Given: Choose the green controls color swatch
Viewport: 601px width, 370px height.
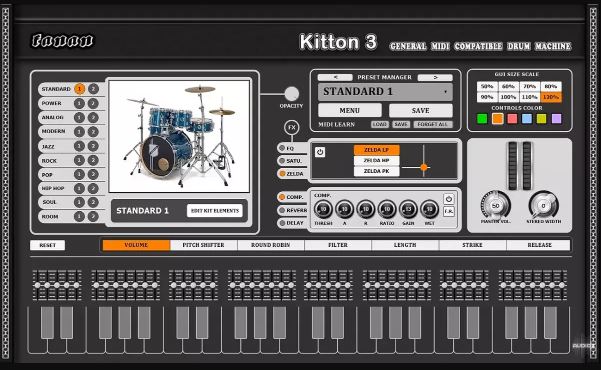Looking at the screenshot, I should [x=482, y=118].
